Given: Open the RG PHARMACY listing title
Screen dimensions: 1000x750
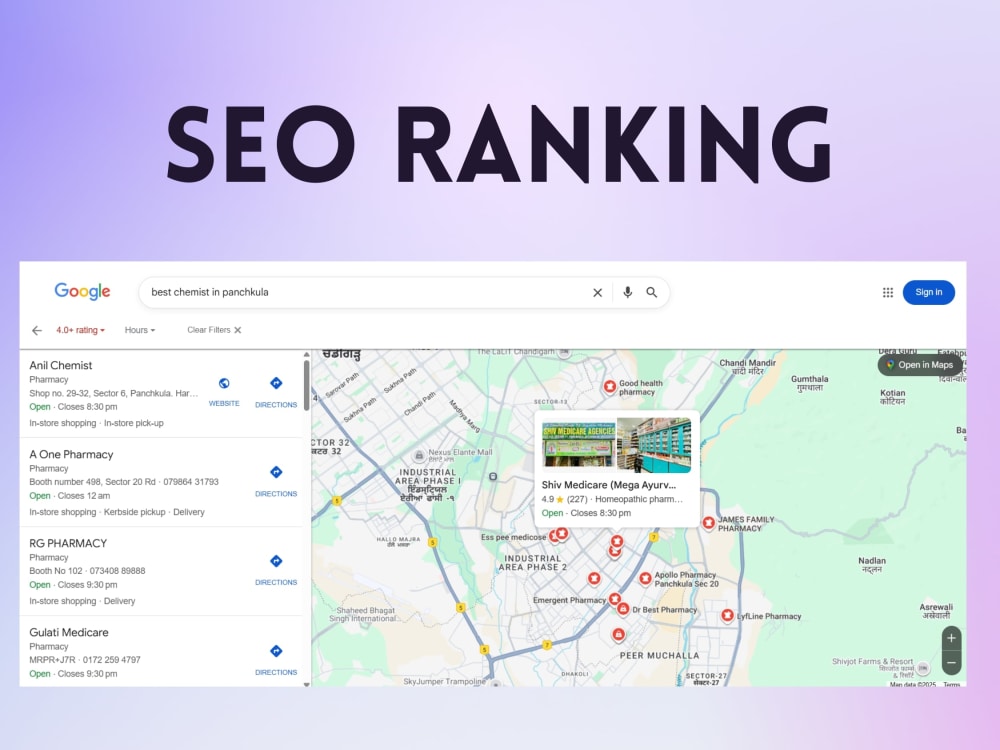Looking at the screenshot, I should coord(68,543).
